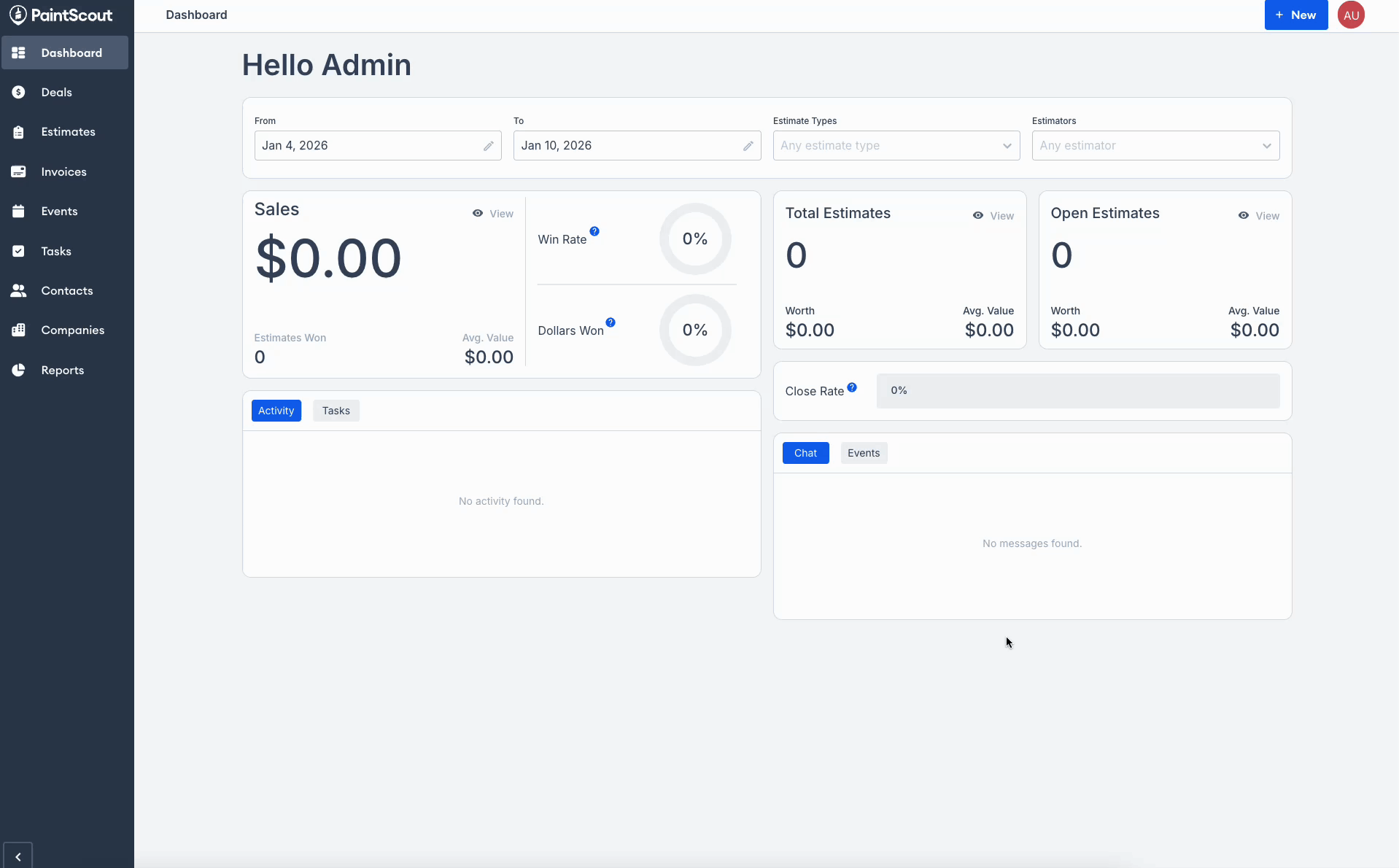Click the Sales $0.00 amount
Screen dimensions: 1399x868
tap(328, 258)
